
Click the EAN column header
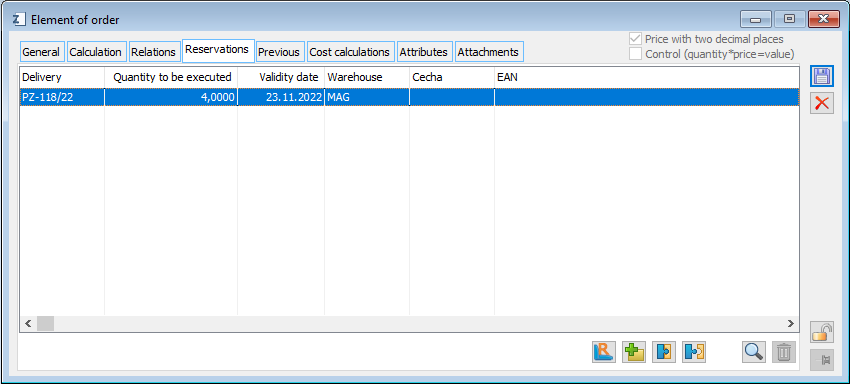point(646,78)
